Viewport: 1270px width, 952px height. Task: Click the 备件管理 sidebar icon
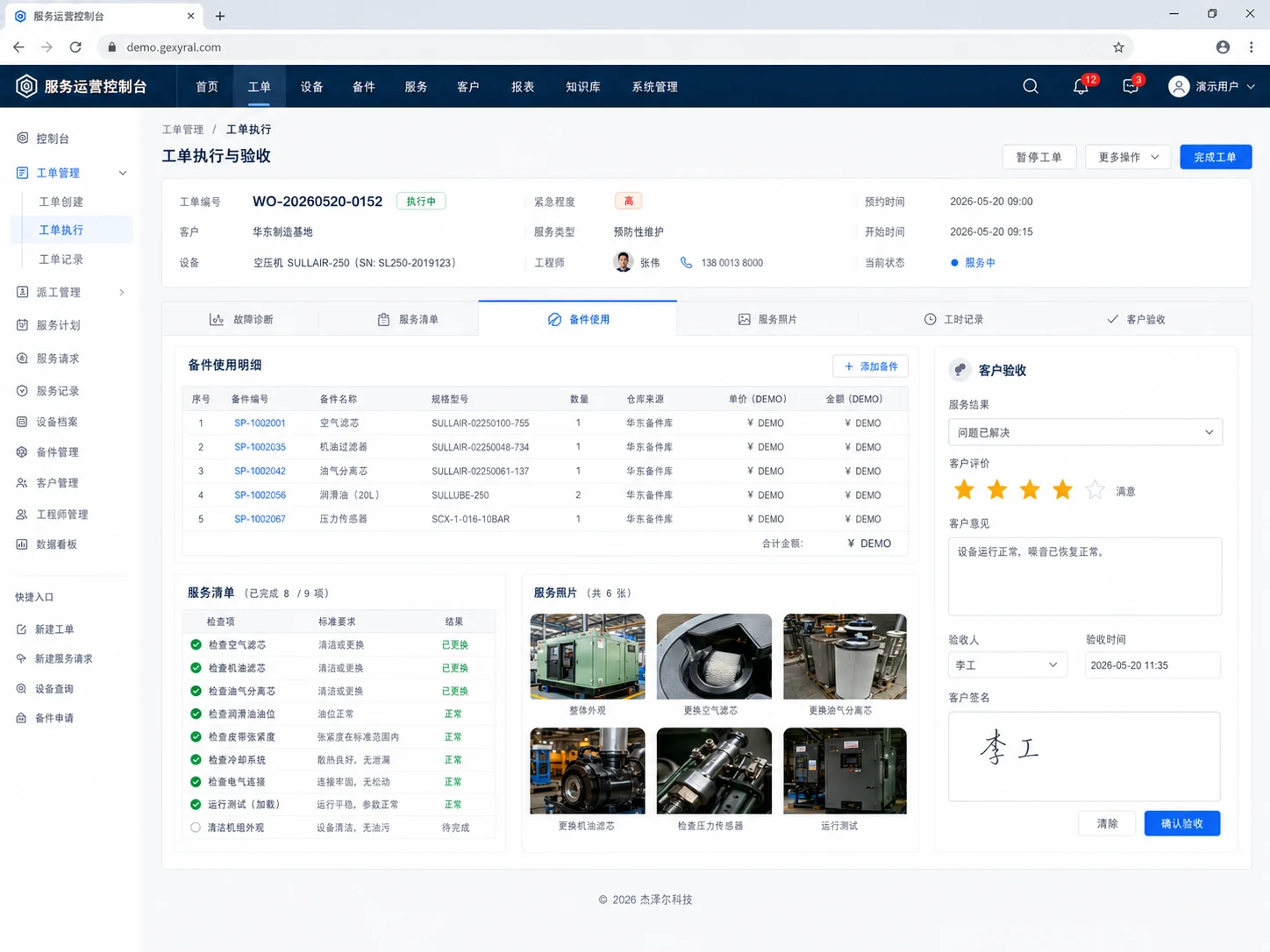(x=23, y=452)
